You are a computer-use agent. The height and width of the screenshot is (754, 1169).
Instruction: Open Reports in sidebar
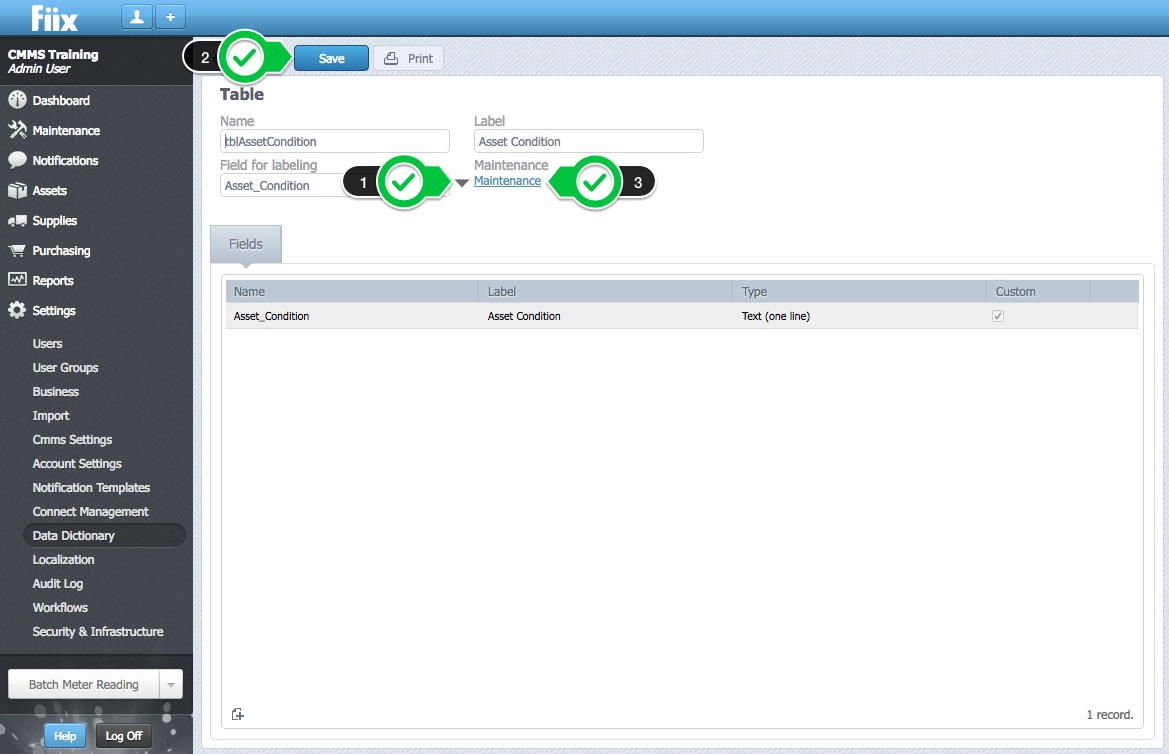pyautogui.click(x=53, y=280)
